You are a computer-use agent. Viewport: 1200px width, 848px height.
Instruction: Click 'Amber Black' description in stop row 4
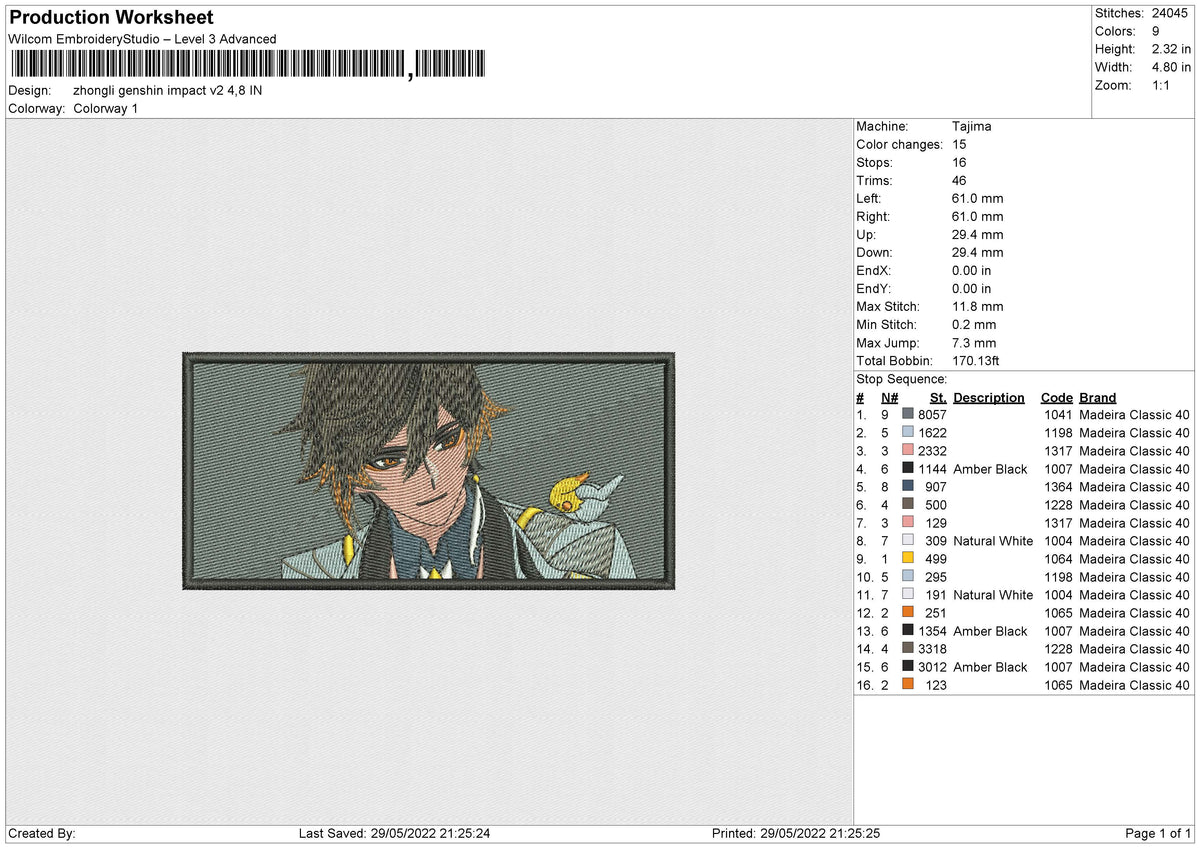coord(990,469)
